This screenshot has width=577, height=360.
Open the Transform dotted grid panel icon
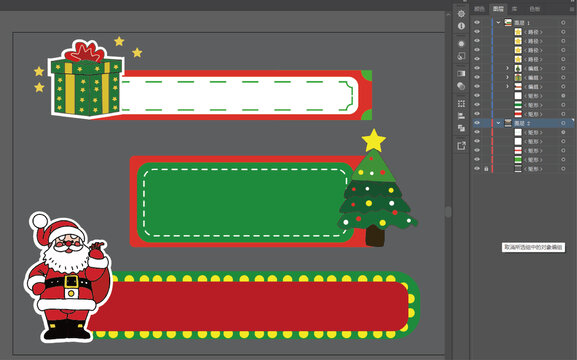tap(461, 104)
